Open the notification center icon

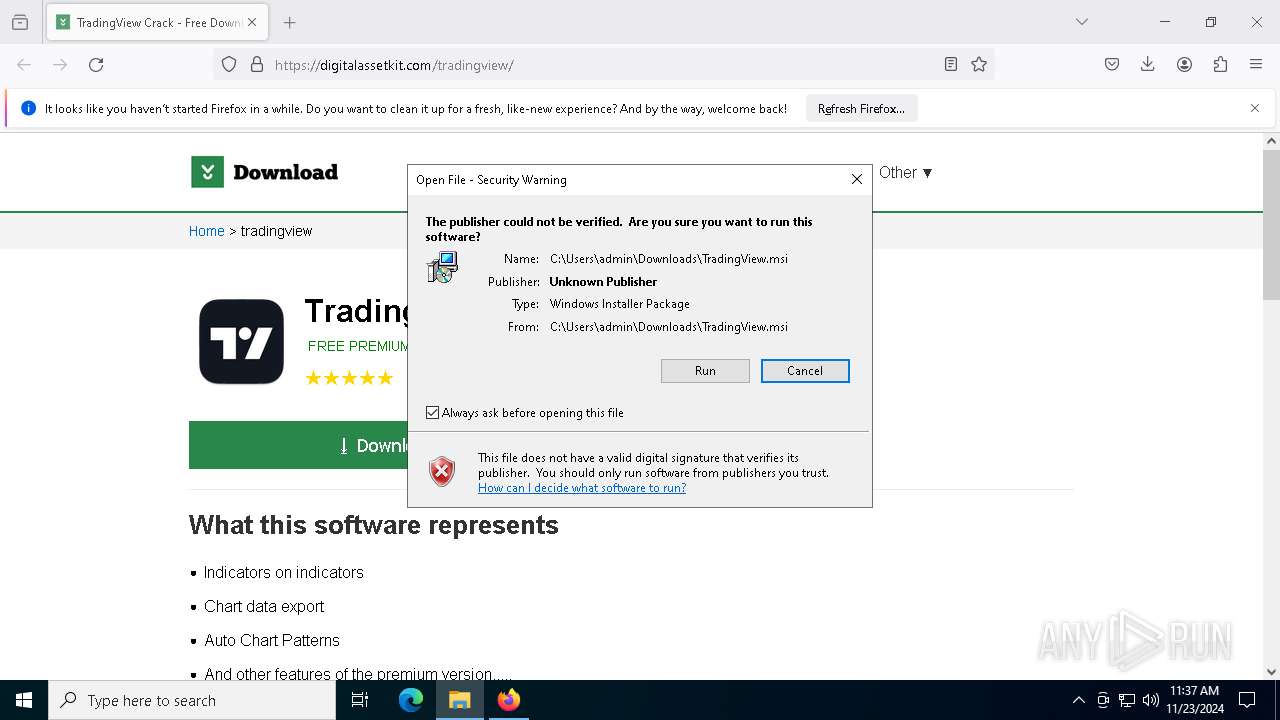tap(1247, 700)
